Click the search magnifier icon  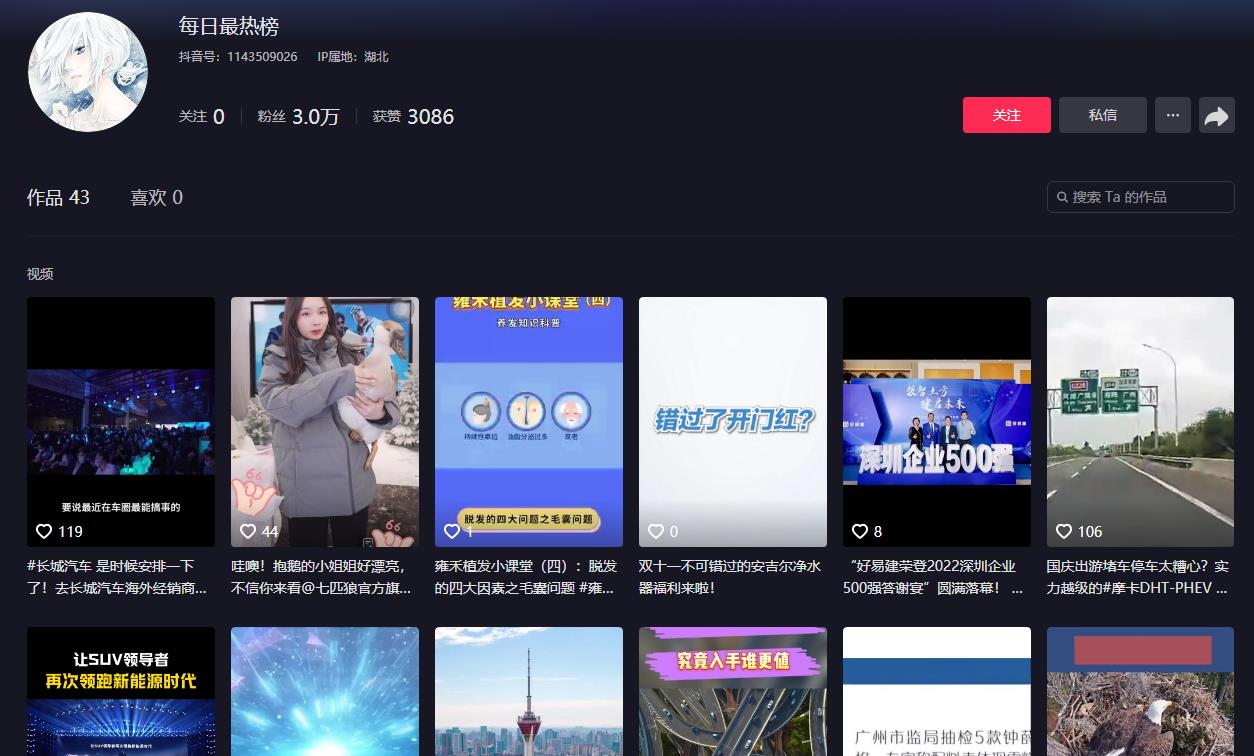click(x=1061, y=197)
